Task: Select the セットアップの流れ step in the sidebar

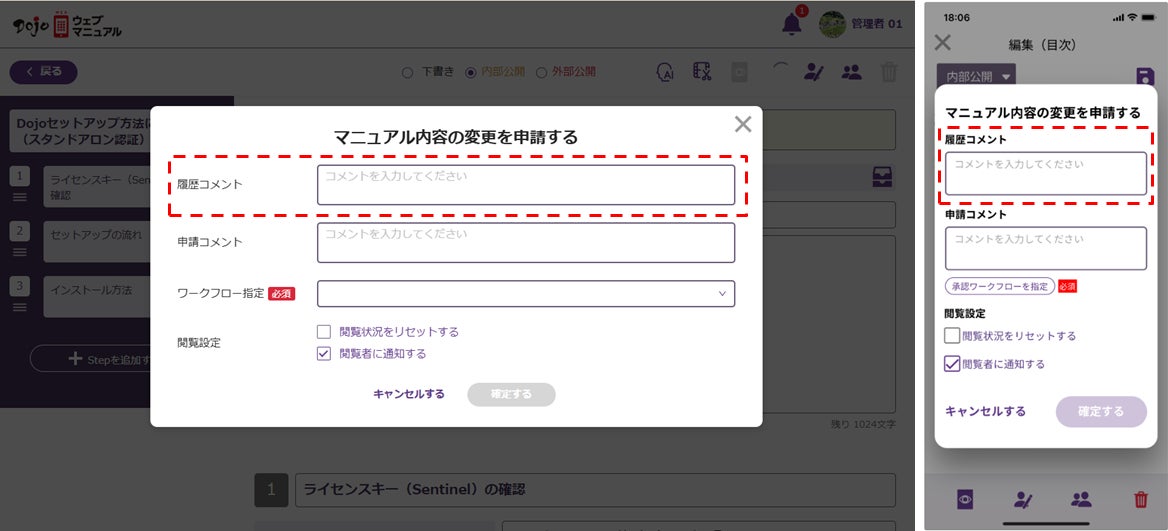Action: pyautogui.click(x=97, y=241)
